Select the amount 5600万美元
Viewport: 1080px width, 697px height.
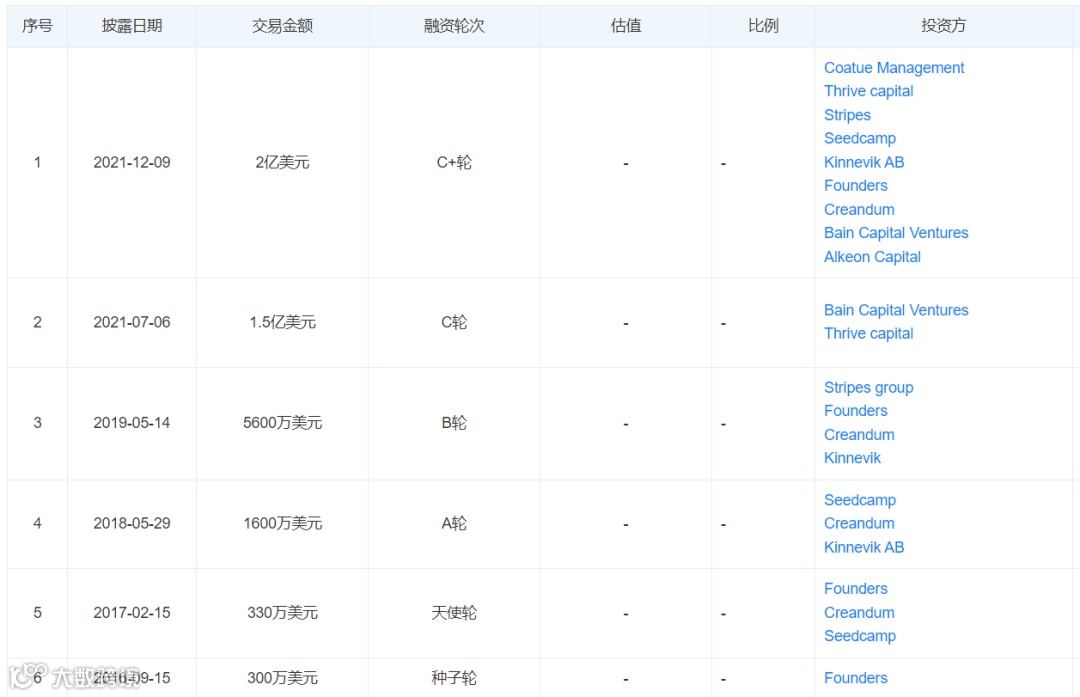(282, 423)
